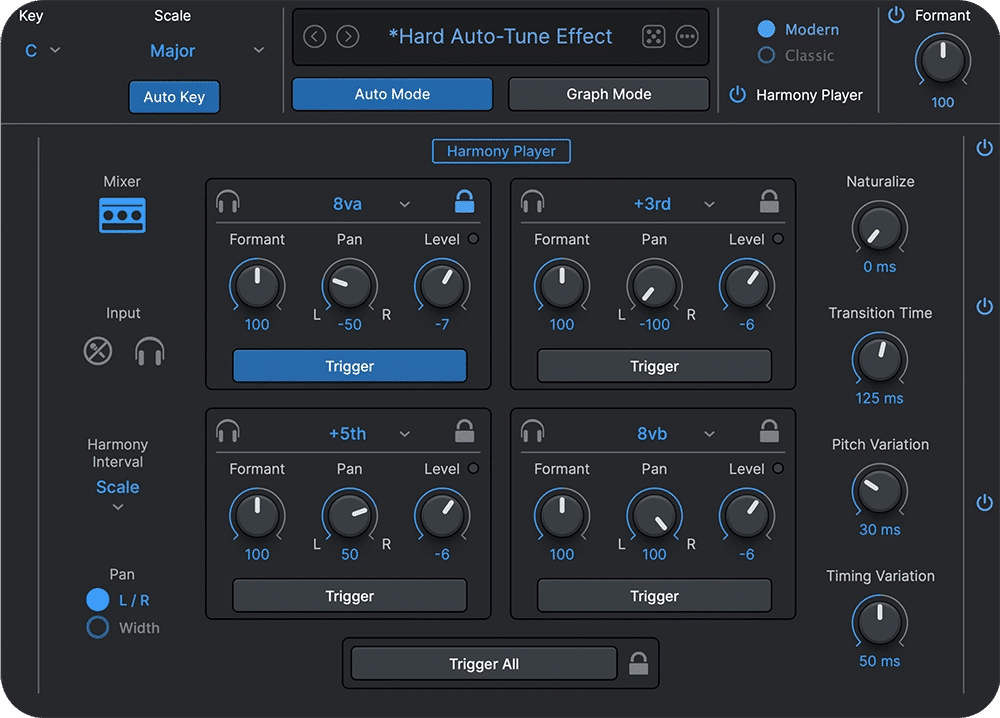
Task: Select the Width pan option
Action: pos(98,628)
